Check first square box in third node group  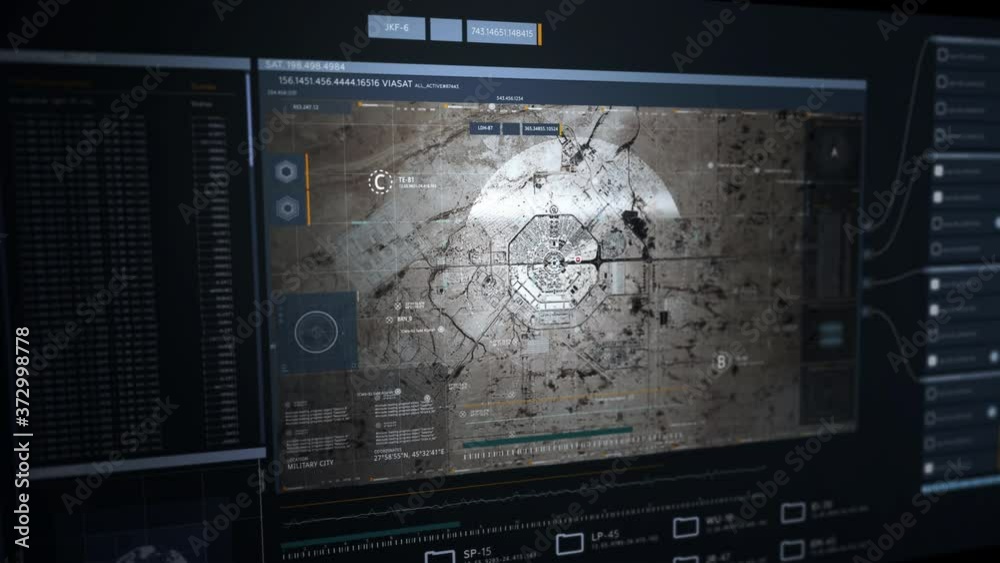tap(935, 284)
